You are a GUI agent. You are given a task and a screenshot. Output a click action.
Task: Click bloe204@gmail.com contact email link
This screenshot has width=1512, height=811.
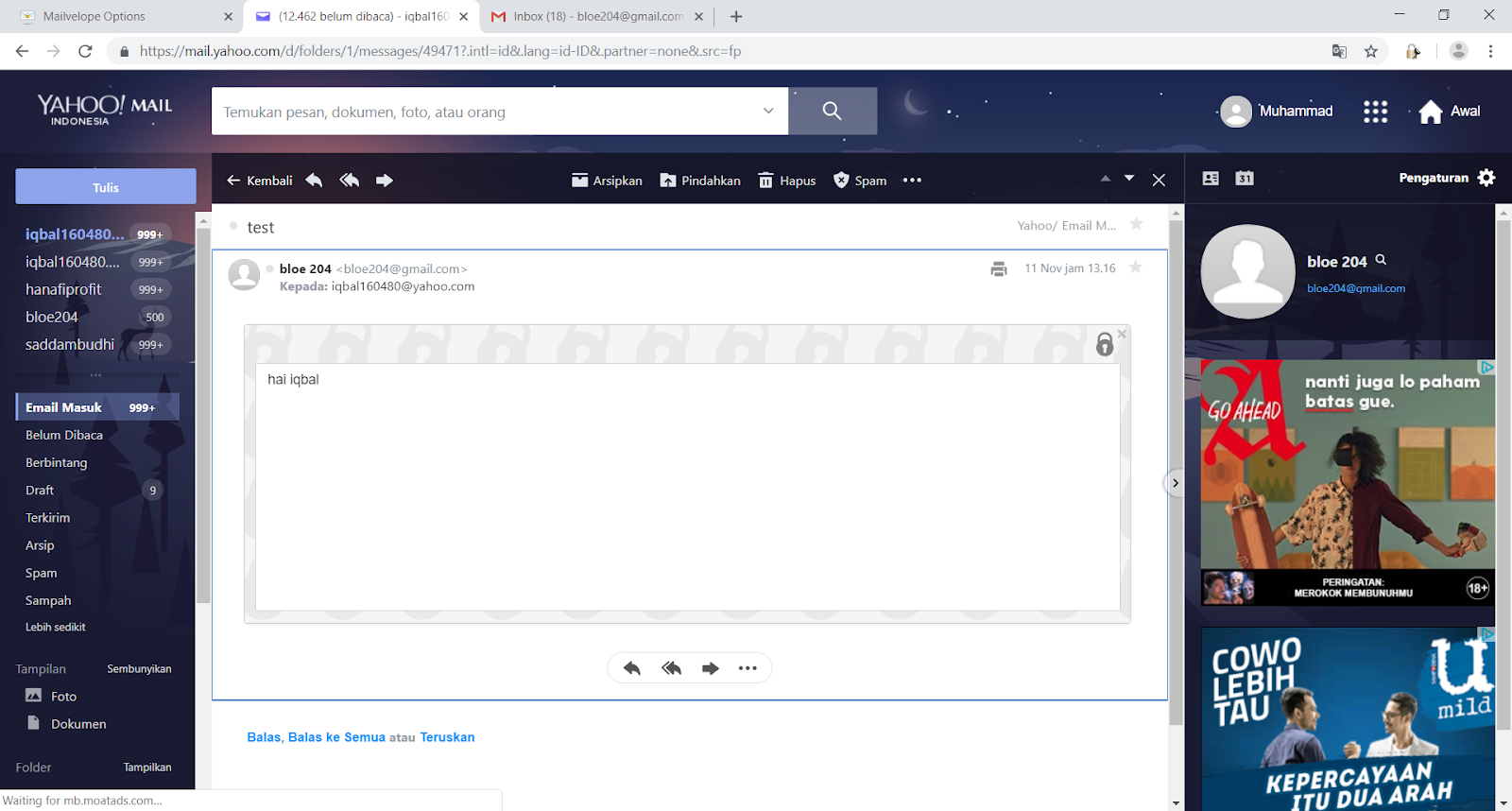(x=1356, y=288)
